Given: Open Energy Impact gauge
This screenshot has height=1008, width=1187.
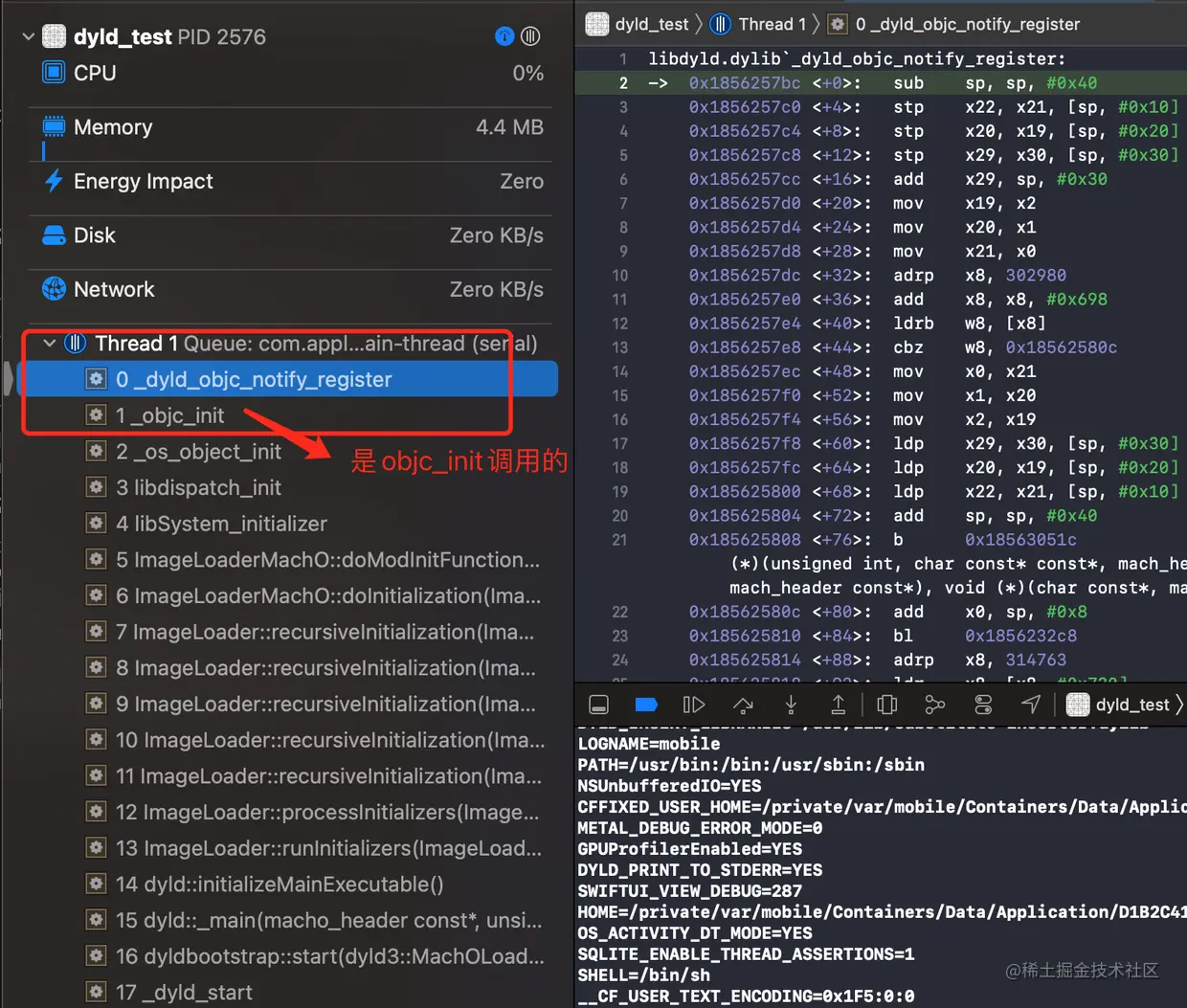Looking at the screenshot, I should [293, 181].
